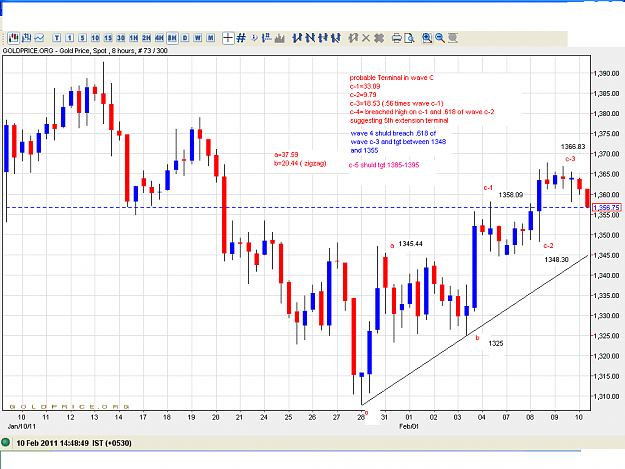Switch to 1 minute timeframe
Screen dimensions: 625x469
point(69,38)
